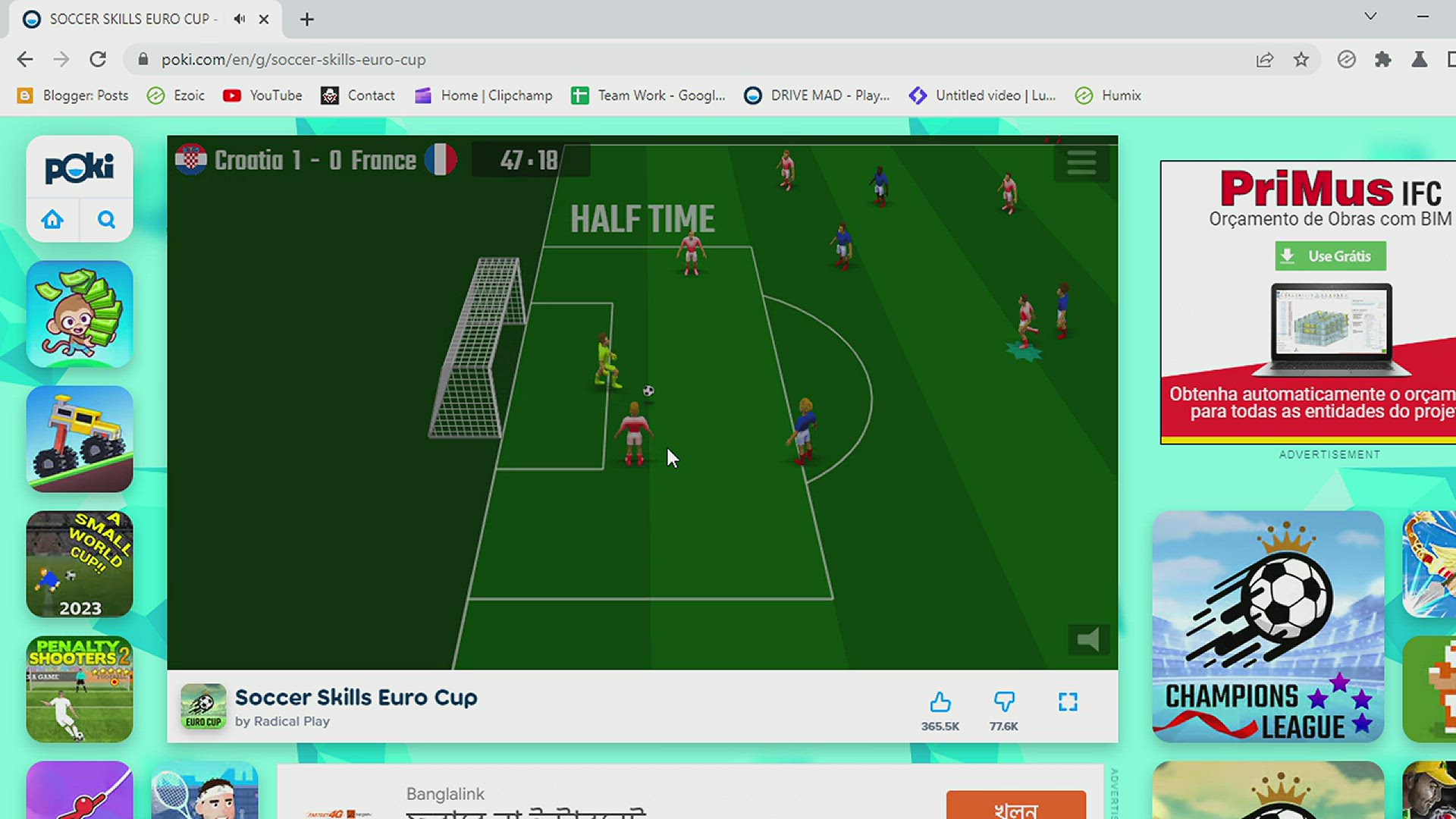Click the orange button in Banglalink ad
The height and width of the screenshot is (819, 1456).
1016,805
